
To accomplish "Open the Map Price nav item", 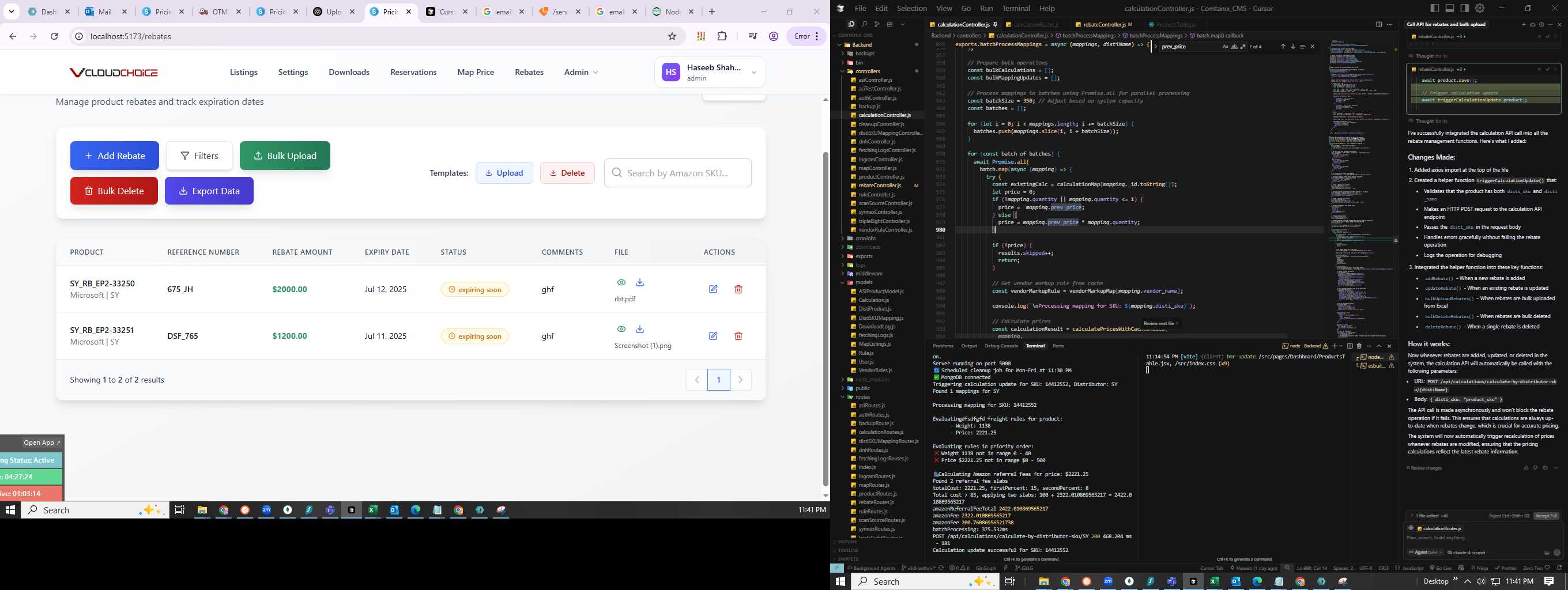I will click(x=476, y=72).
